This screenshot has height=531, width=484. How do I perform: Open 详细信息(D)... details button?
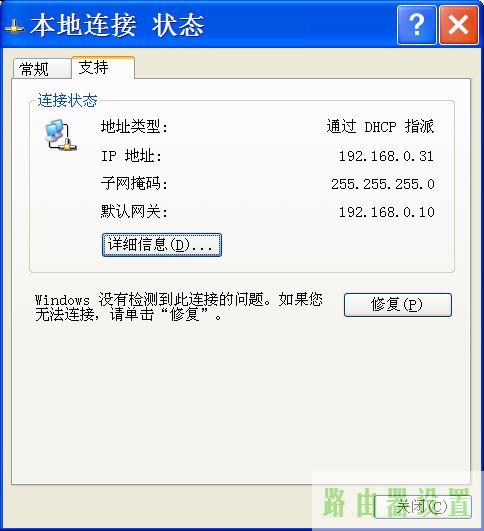coord(162,245)
